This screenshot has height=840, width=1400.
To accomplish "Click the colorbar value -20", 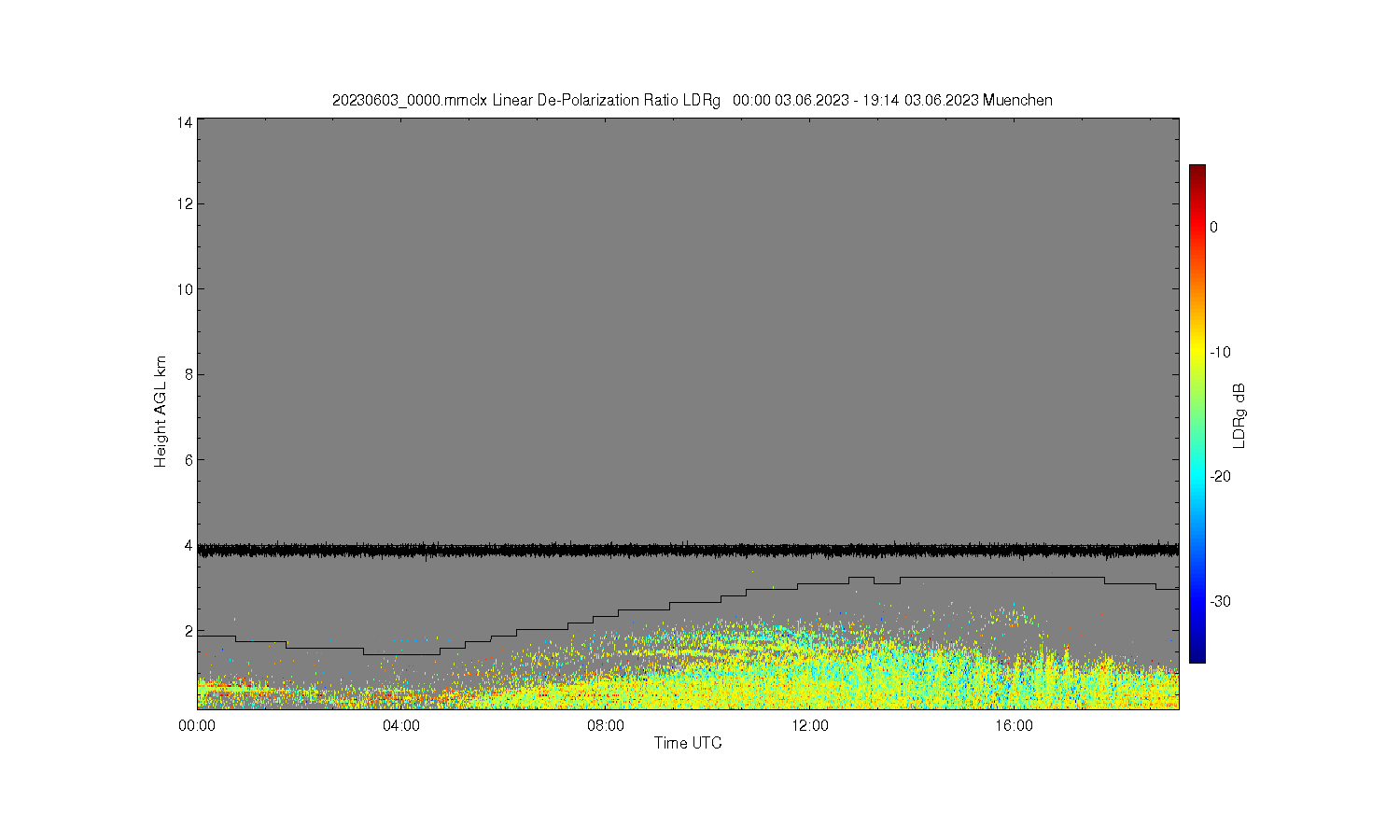I will 1220,476.
